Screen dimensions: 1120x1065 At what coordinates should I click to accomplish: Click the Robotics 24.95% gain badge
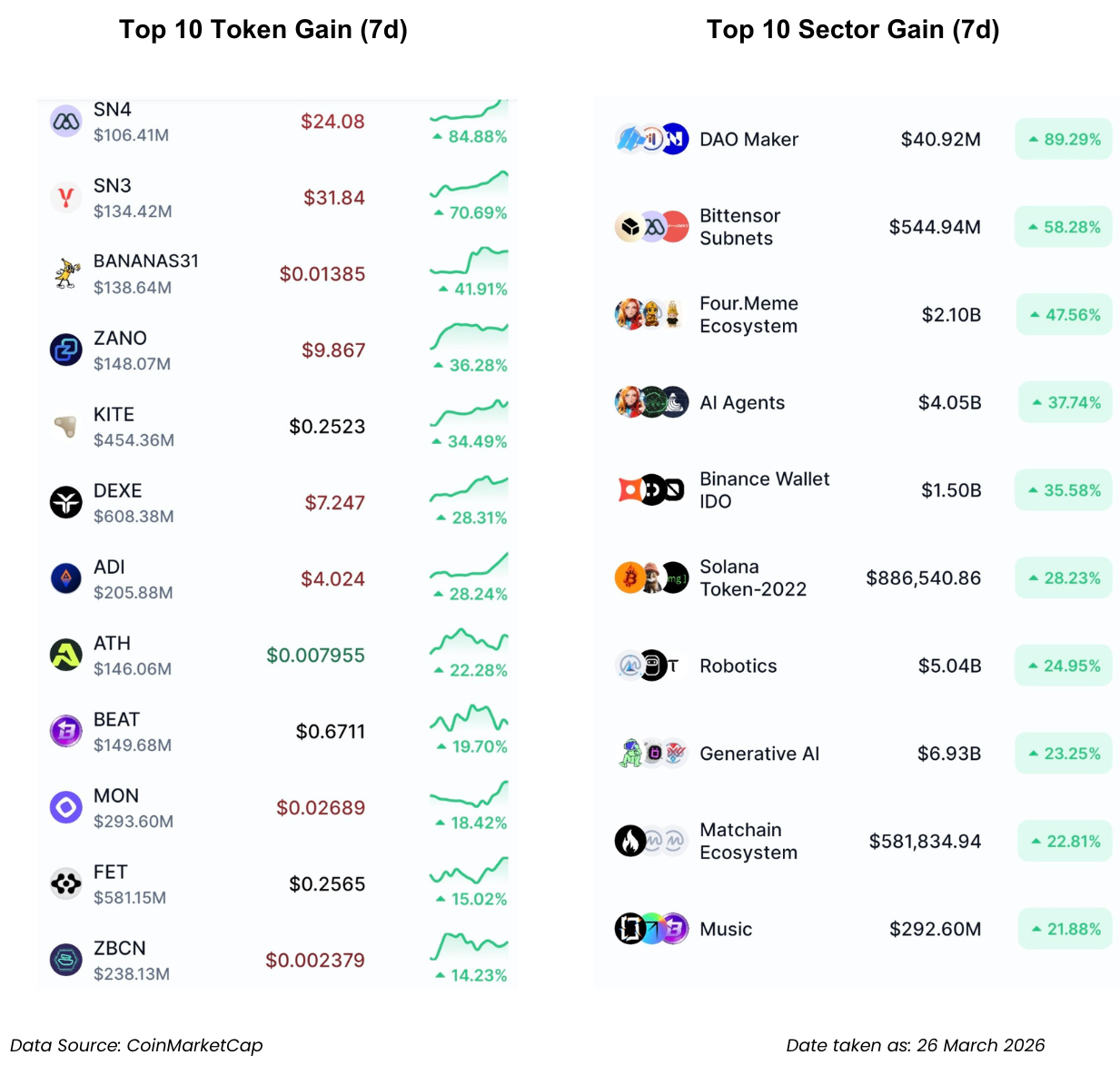click(x=1064, y=666)
